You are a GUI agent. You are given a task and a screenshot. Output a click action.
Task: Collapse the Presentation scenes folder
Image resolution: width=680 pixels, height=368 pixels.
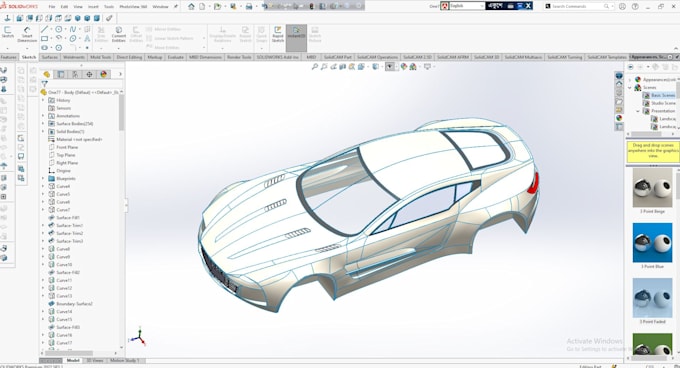click(x=638, y=111)
